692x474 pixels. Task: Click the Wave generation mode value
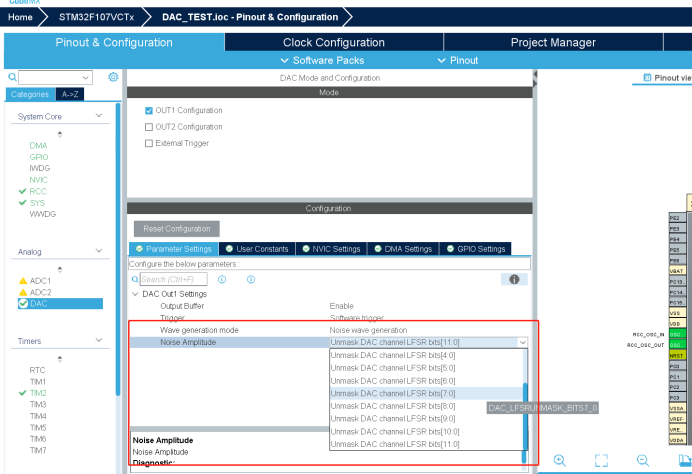369,330
